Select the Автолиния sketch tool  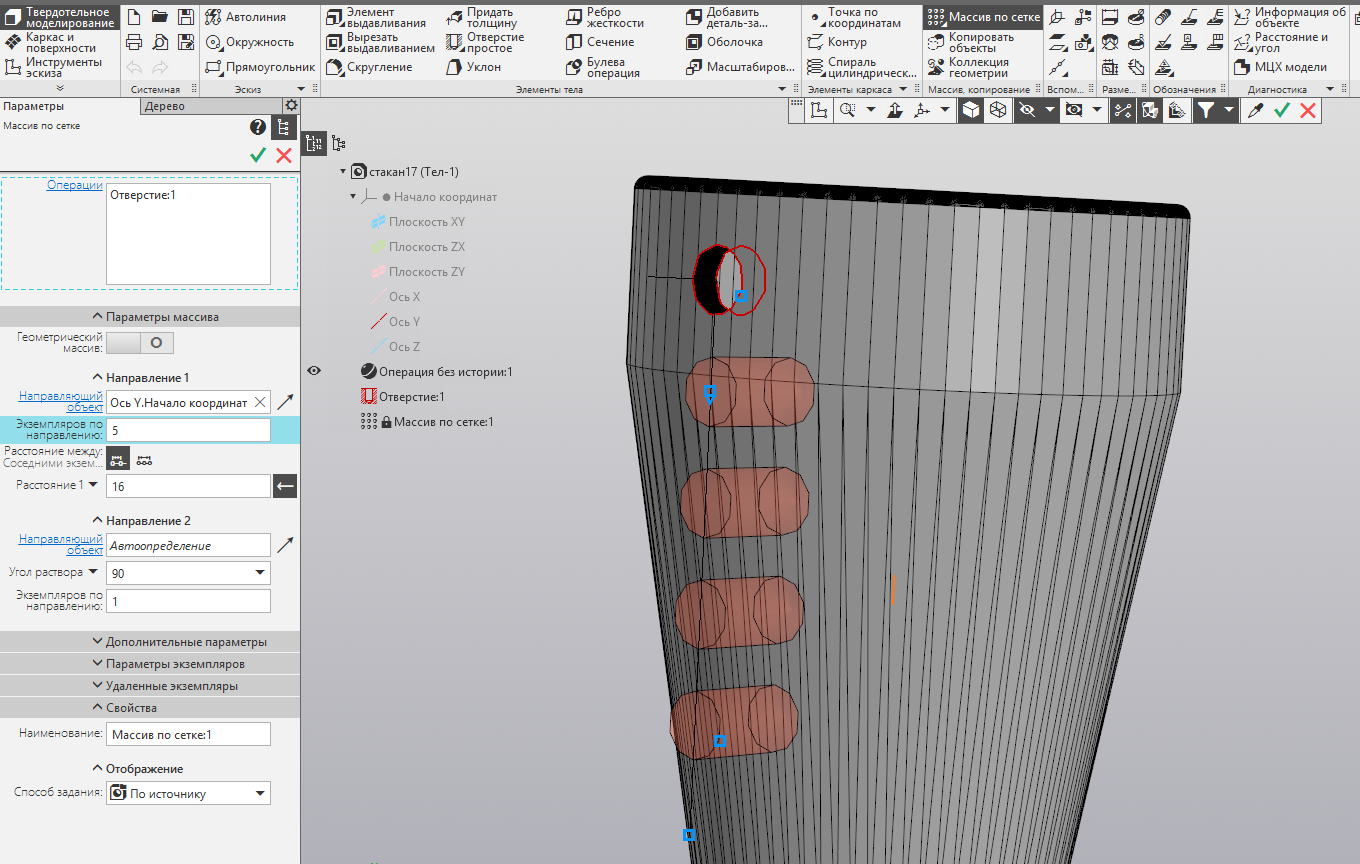[x=246, y=17]
